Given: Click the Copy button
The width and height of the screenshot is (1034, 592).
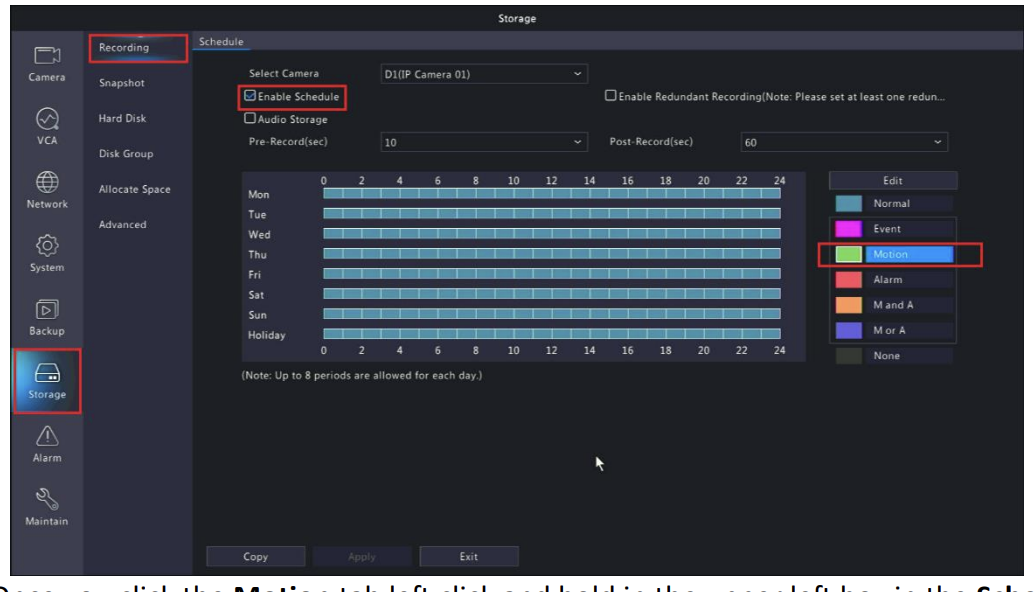Looking at the screenshot, I should 255,556.
